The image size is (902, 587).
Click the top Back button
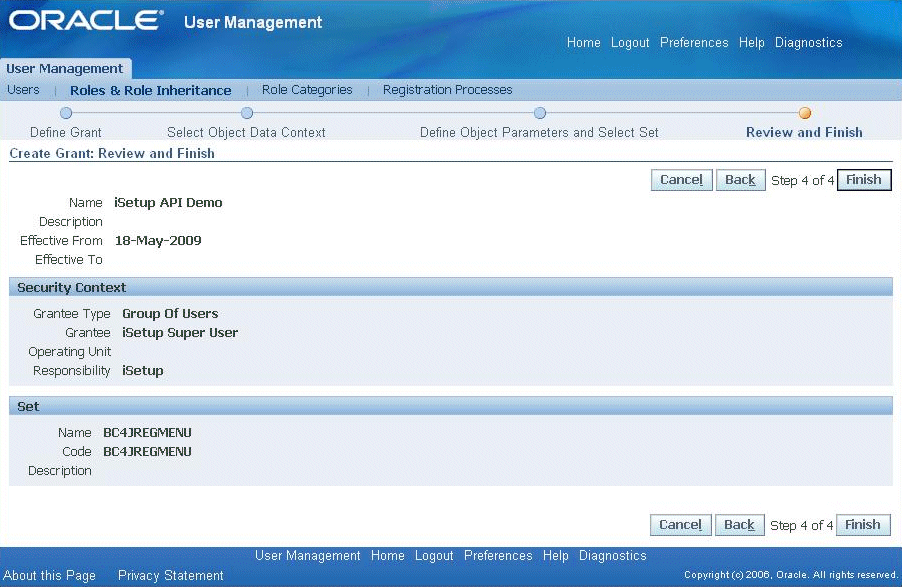pyautogui.click(x=740, y=180)
